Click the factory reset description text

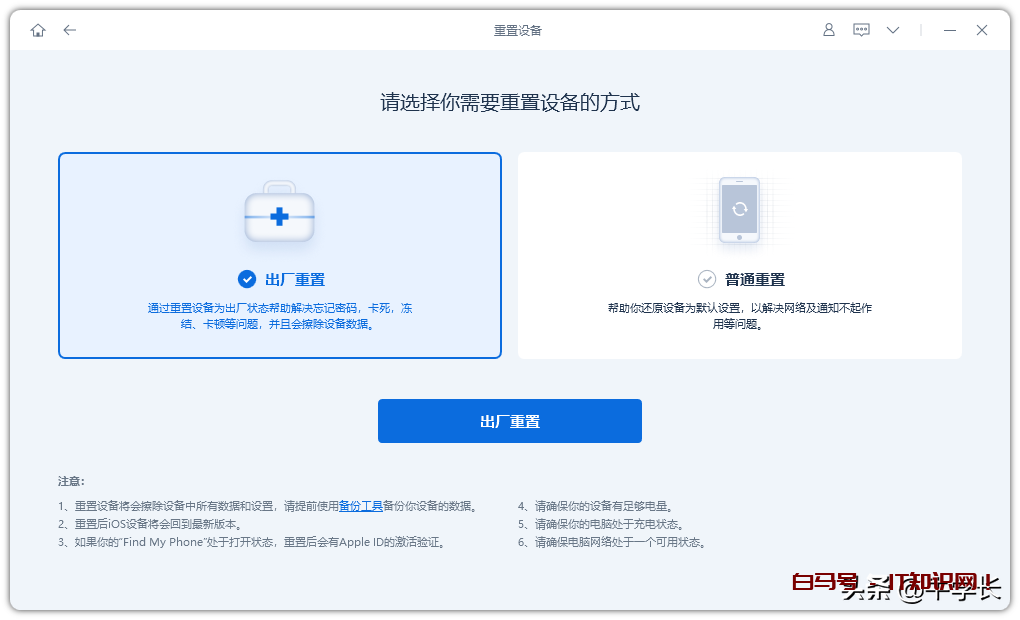(x=280, y=316)
